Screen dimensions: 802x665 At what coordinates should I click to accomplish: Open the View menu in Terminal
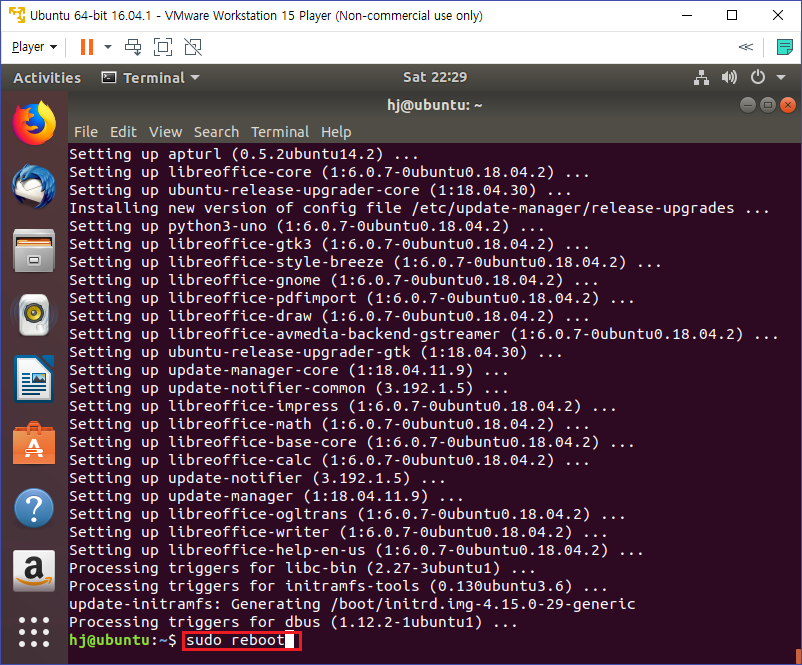[165, 132]
